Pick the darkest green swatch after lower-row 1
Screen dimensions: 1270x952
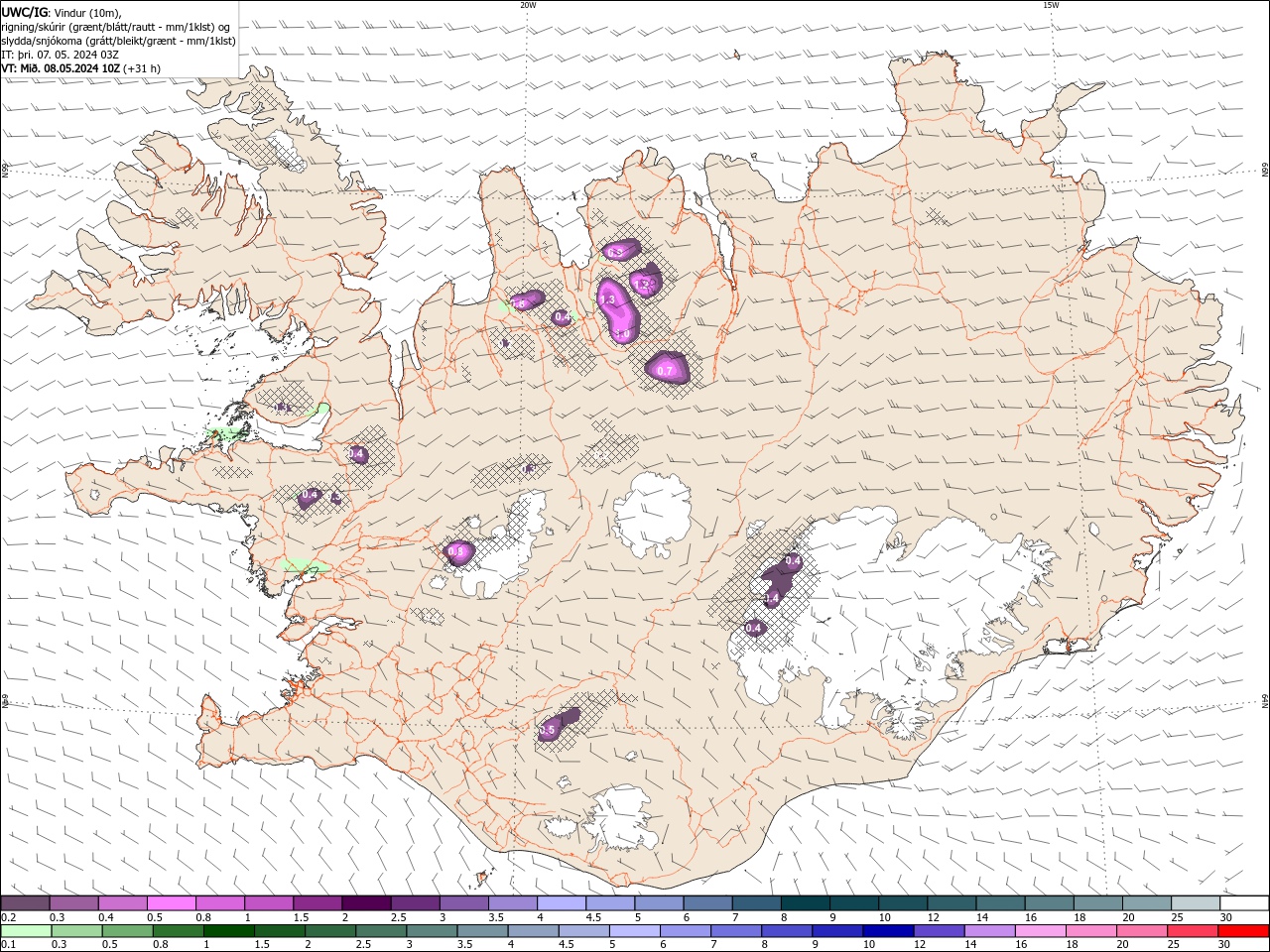(x=228, y=931)
